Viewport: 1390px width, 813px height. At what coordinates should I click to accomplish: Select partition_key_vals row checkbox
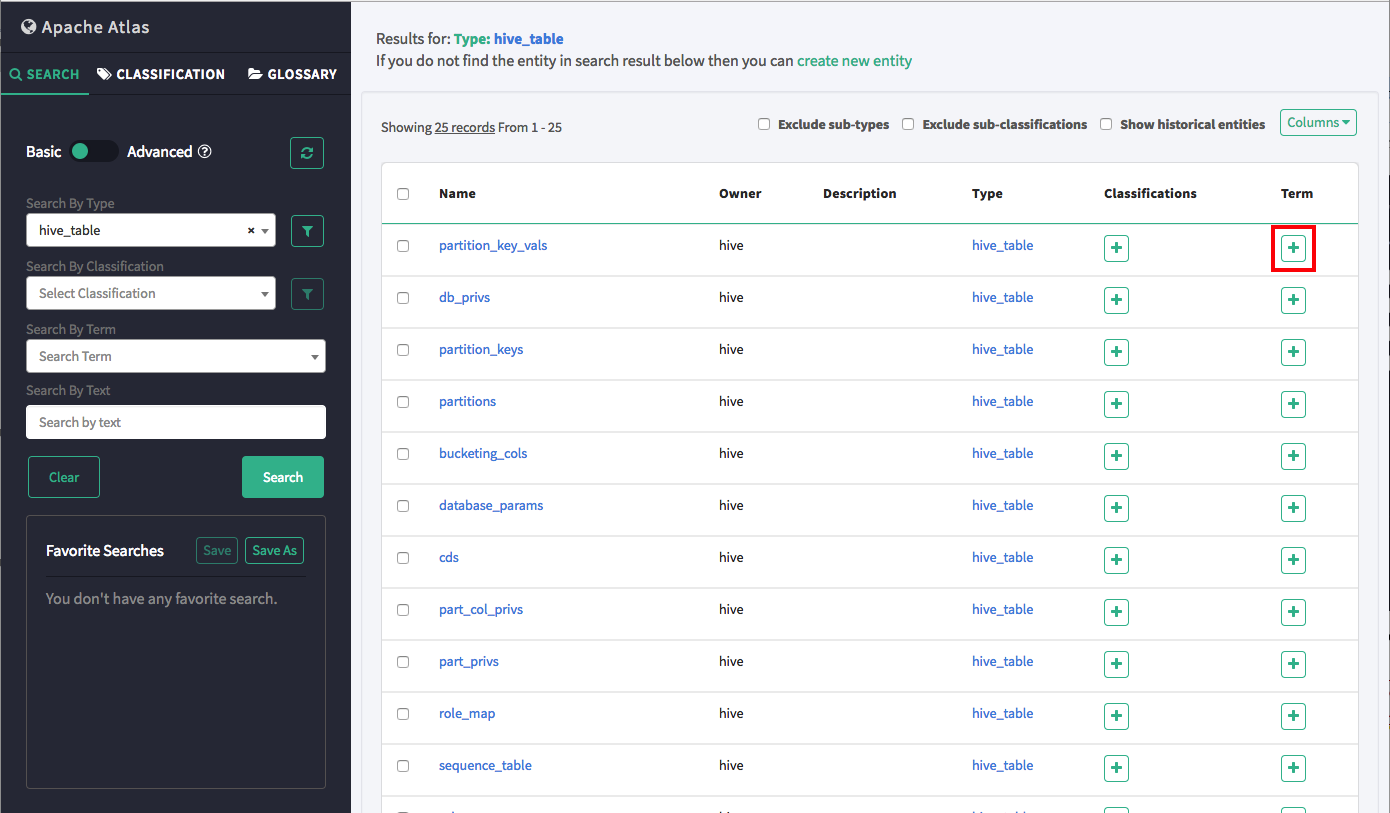pos(403,246)
